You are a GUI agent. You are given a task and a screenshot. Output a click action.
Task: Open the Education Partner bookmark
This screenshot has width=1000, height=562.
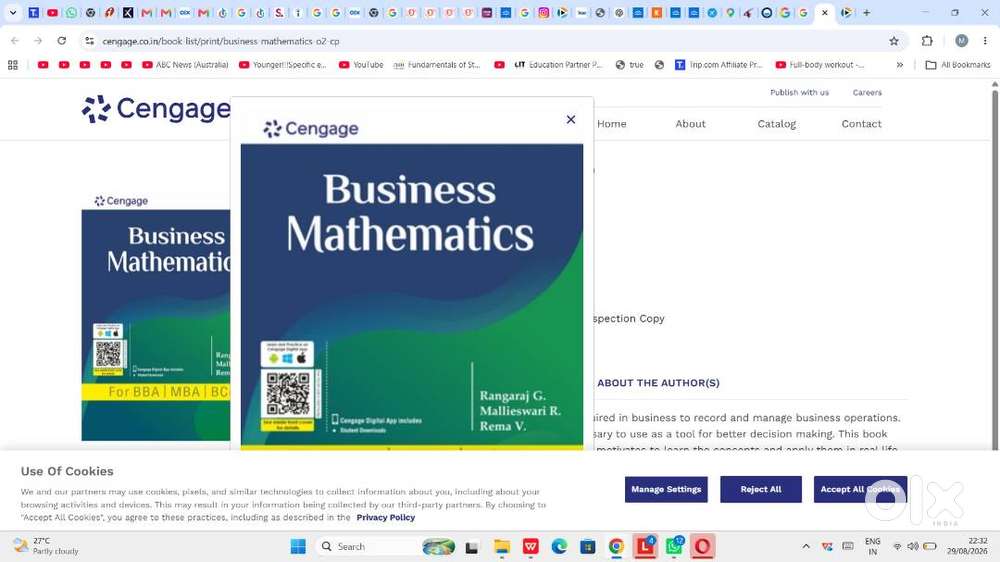[x=558, y=64]
